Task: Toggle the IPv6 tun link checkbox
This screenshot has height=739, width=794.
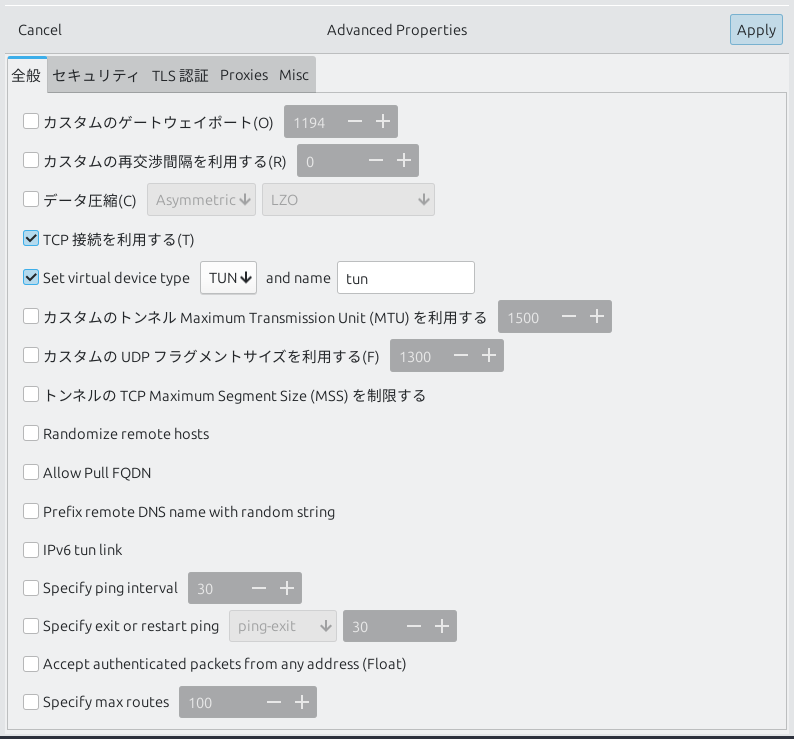Action: click(31, 550)
